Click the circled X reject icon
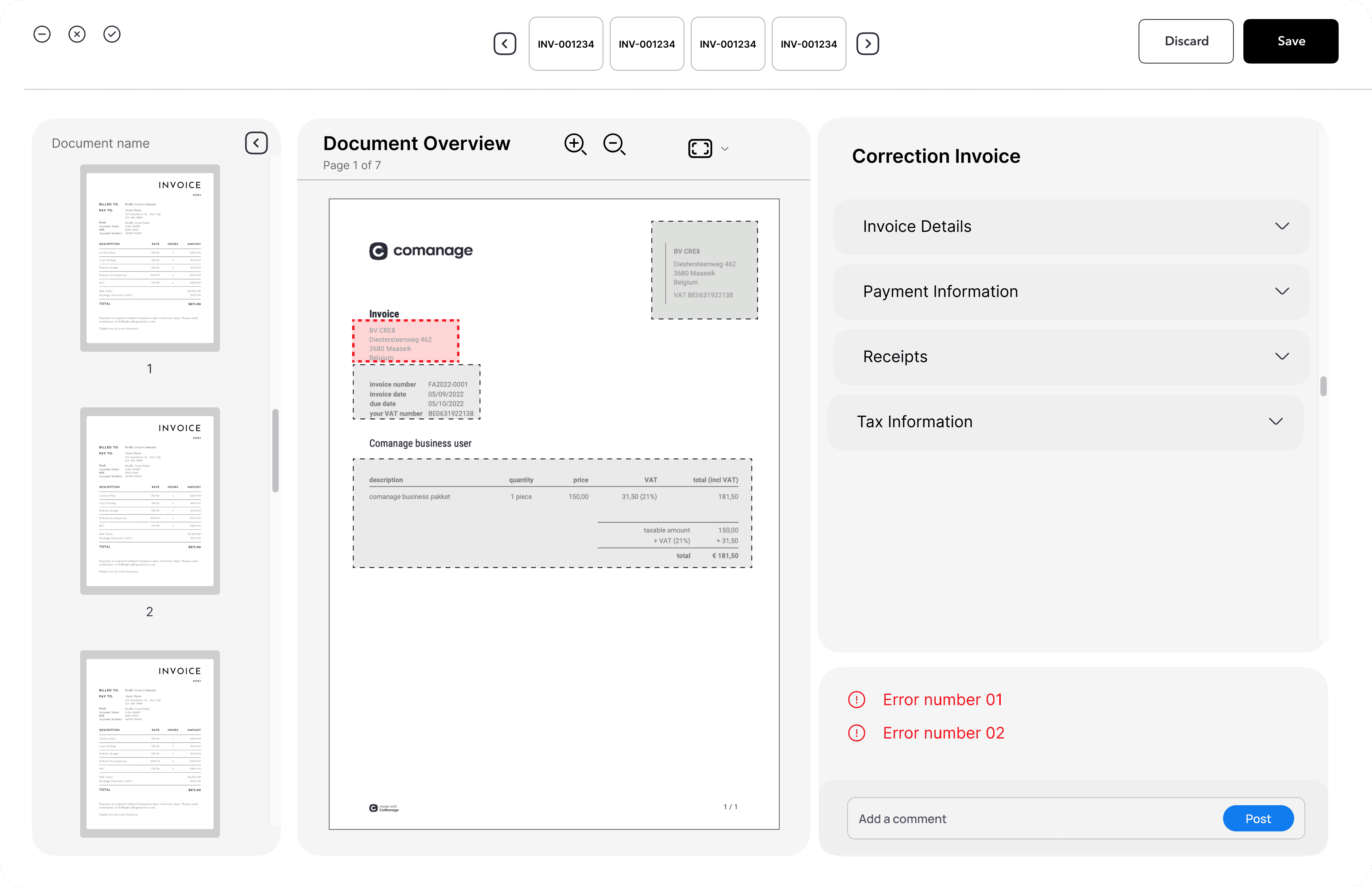Screen dimensions: 1372x887 tap(77, 35)
